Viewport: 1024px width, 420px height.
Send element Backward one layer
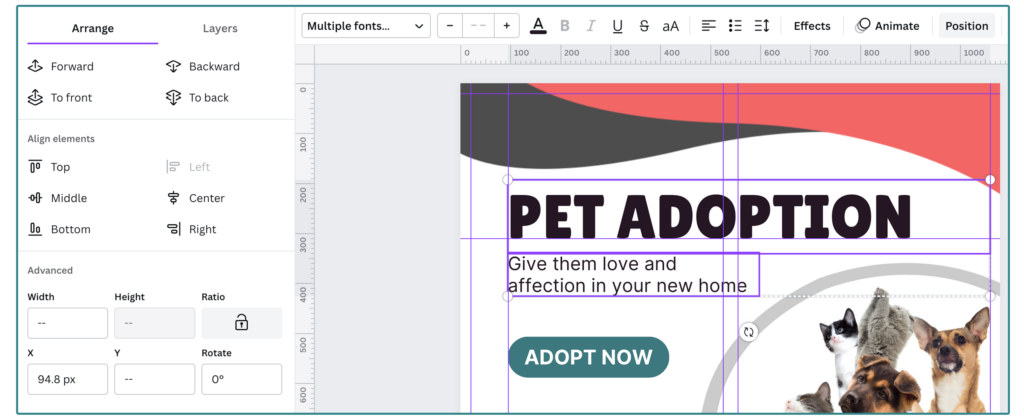tap(202, 66)
